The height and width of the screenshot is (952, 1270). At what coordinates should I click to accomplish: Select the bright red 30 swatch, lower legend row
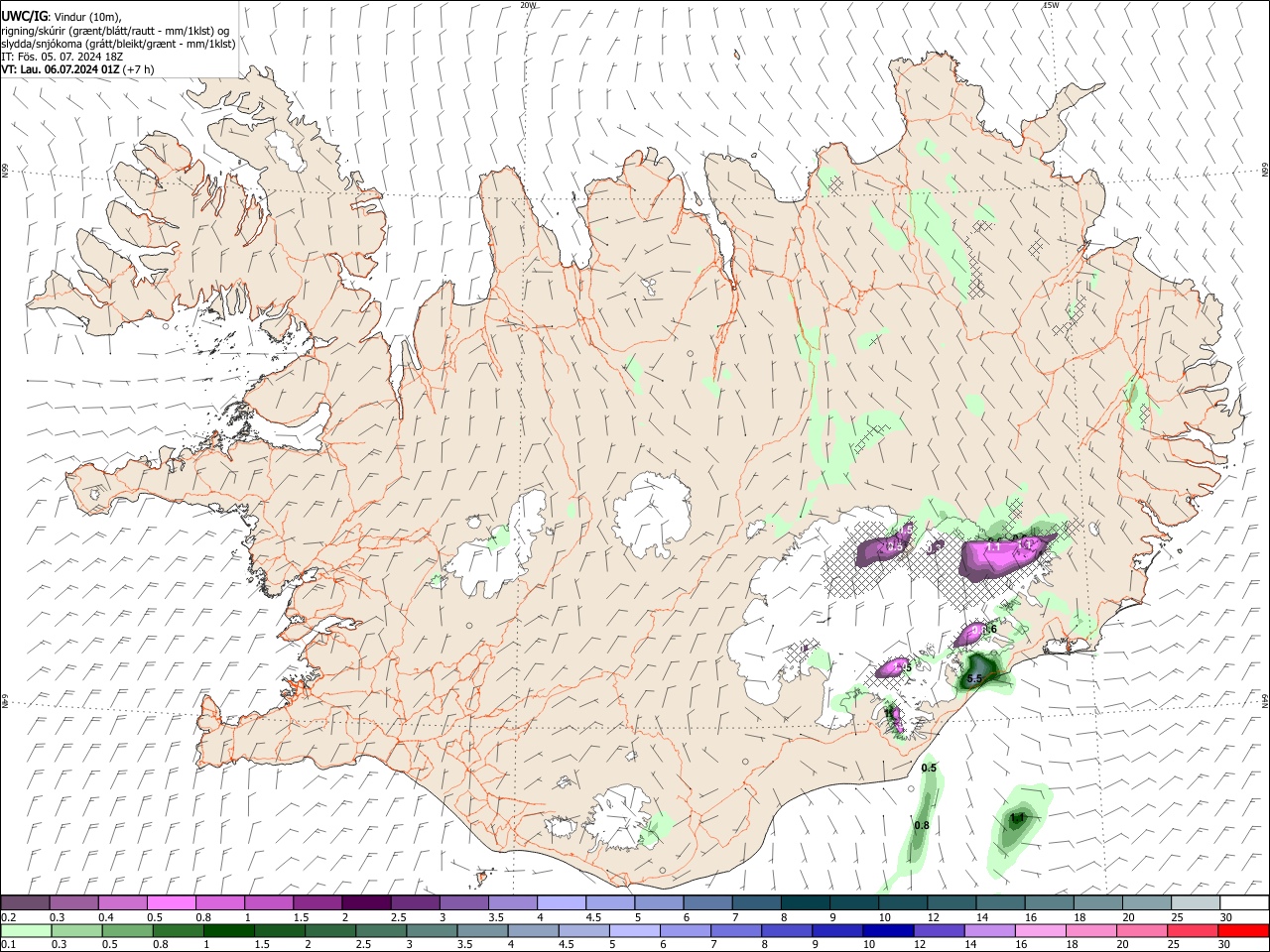coord(1242,931)
